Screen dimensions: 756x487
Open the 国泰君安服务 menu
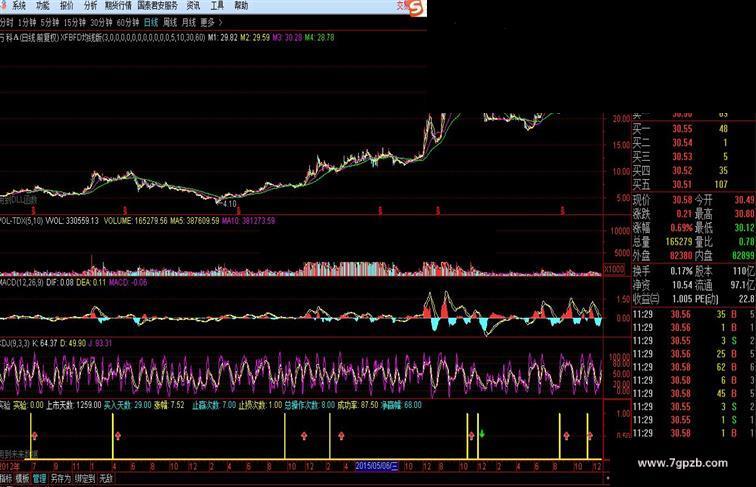tap(158, 6)
